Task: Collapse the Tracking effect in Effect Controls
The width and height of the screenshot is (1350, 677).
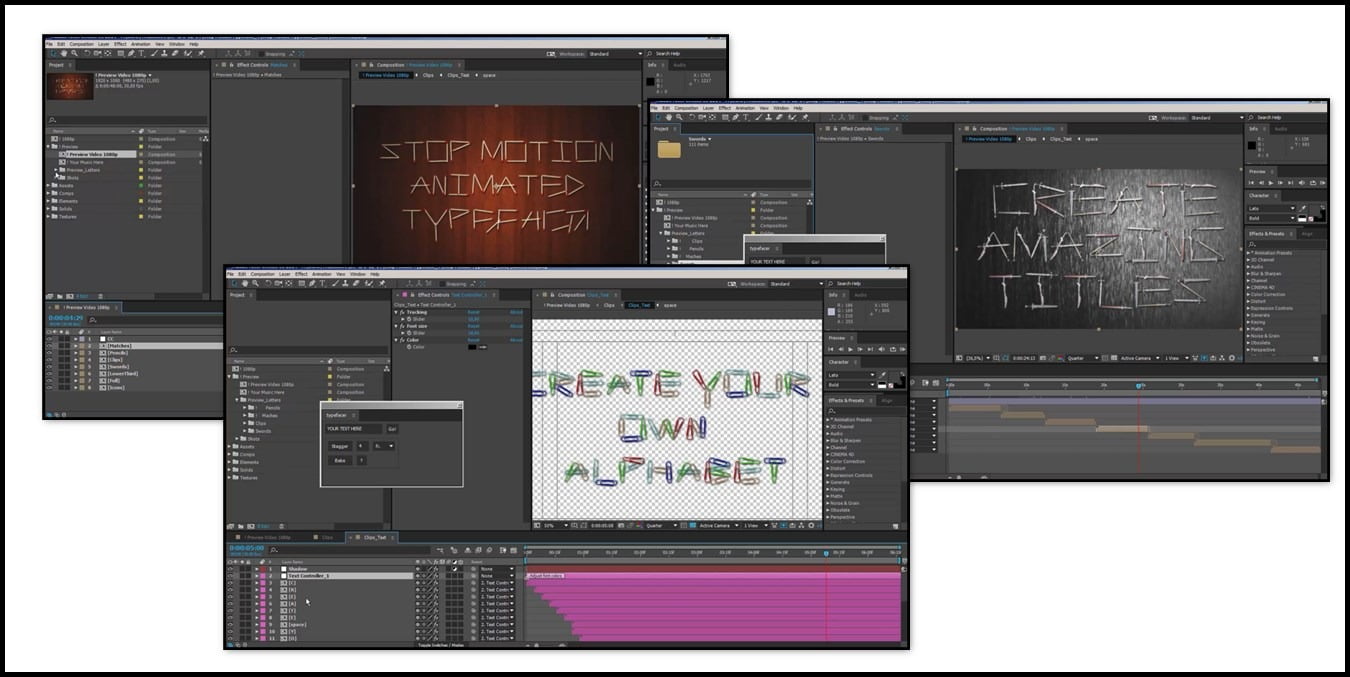Action: pos(396,312)
